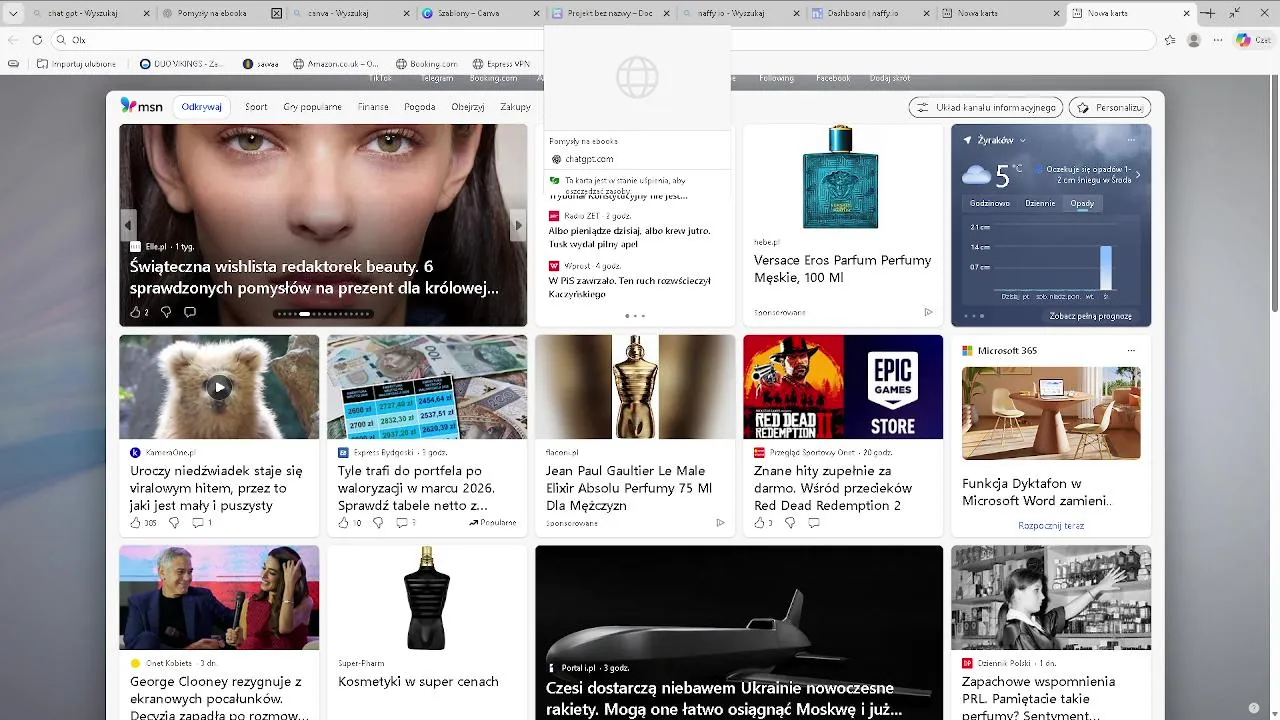This screenshot has height=720, width=1280.
Task: Play the bear cub video
Action: coord(219,387)
